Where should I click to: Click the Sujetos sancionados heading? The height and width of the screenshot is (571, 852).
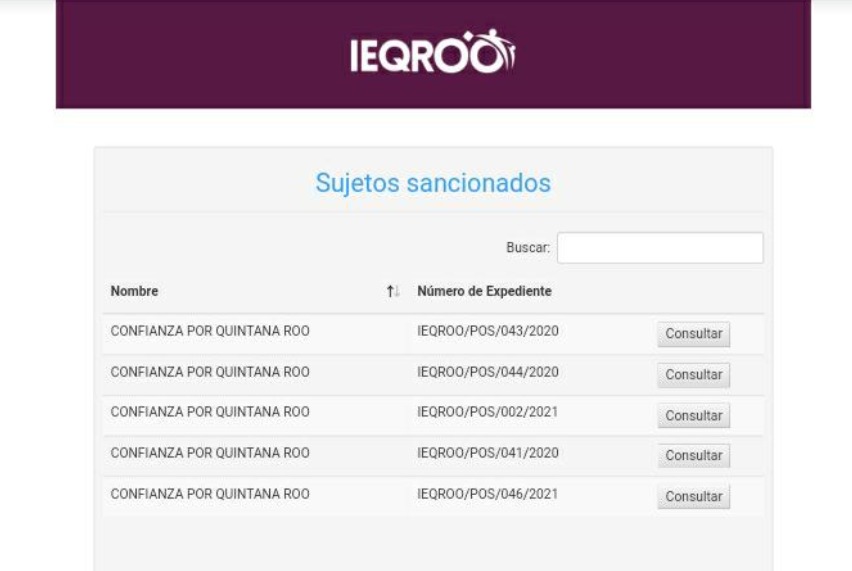click(x=433, y=184)
